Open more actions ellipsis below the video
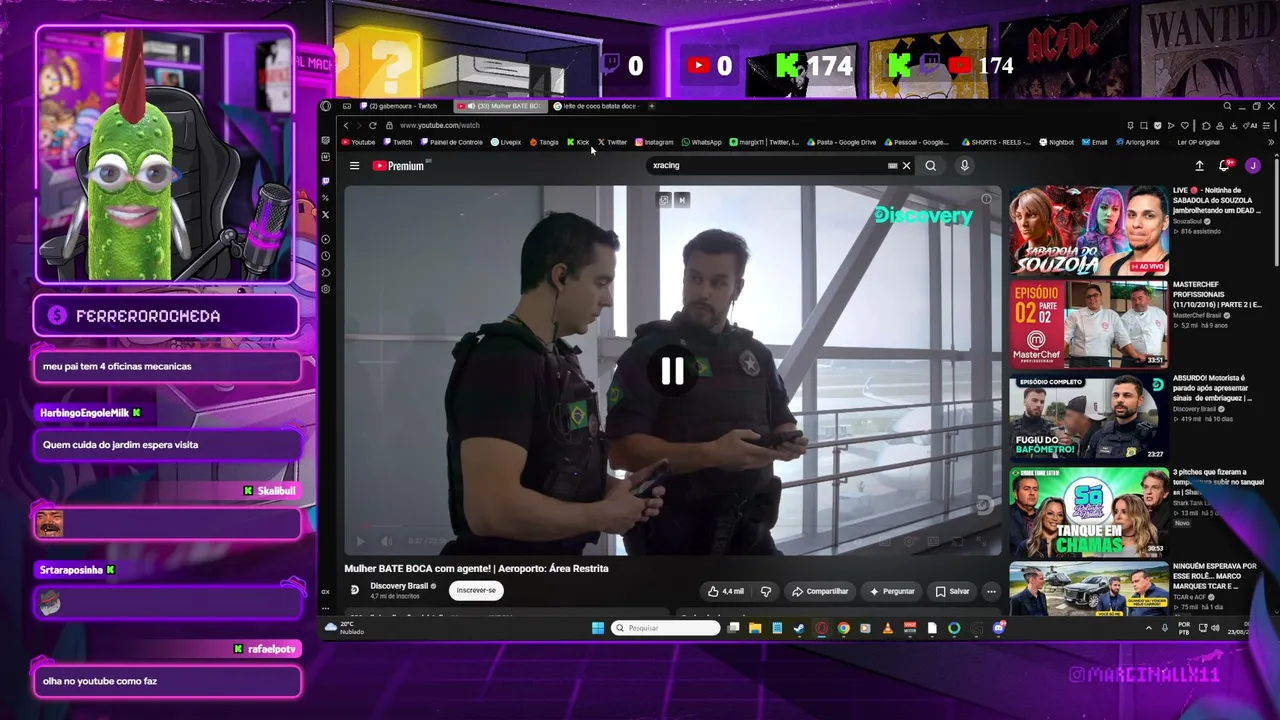The width and height of the screenshot is (1280, 720). coord(991,591)
